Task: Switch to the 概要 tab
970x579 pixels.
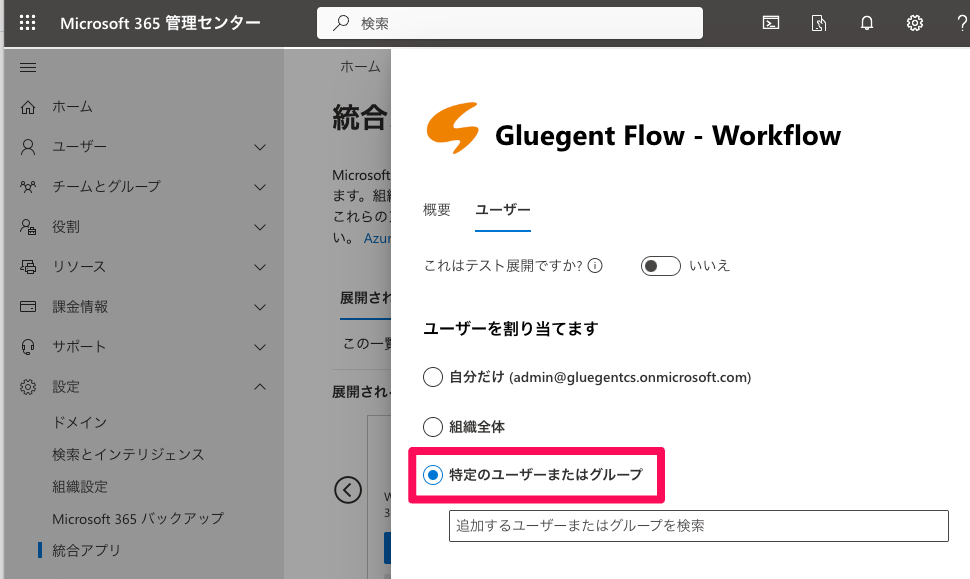Action: pyautogui.click(x=437, y=210)
